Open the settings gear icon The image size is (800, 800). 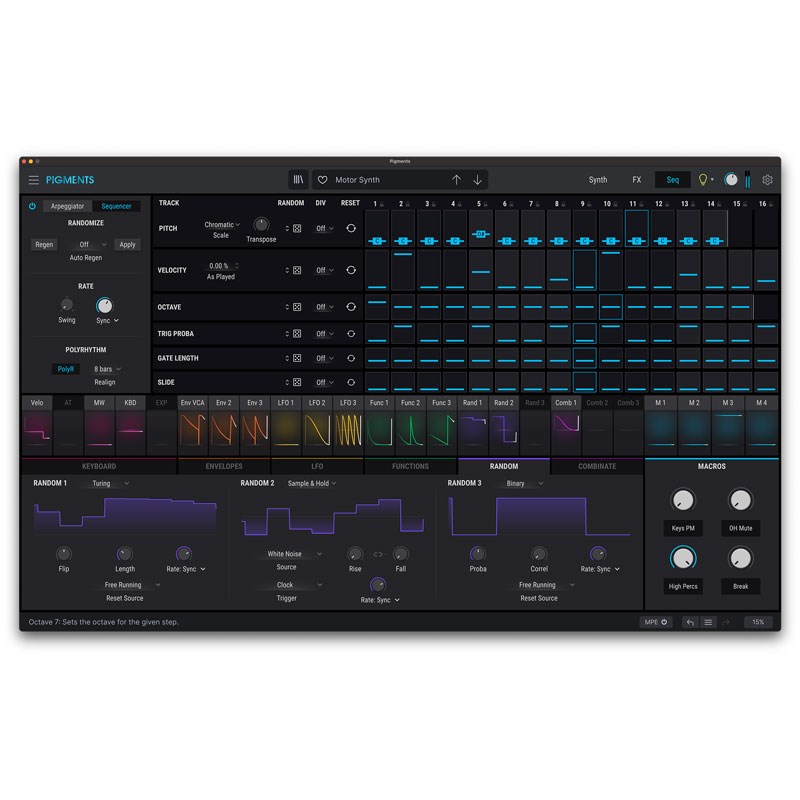(x=767, y=180)
